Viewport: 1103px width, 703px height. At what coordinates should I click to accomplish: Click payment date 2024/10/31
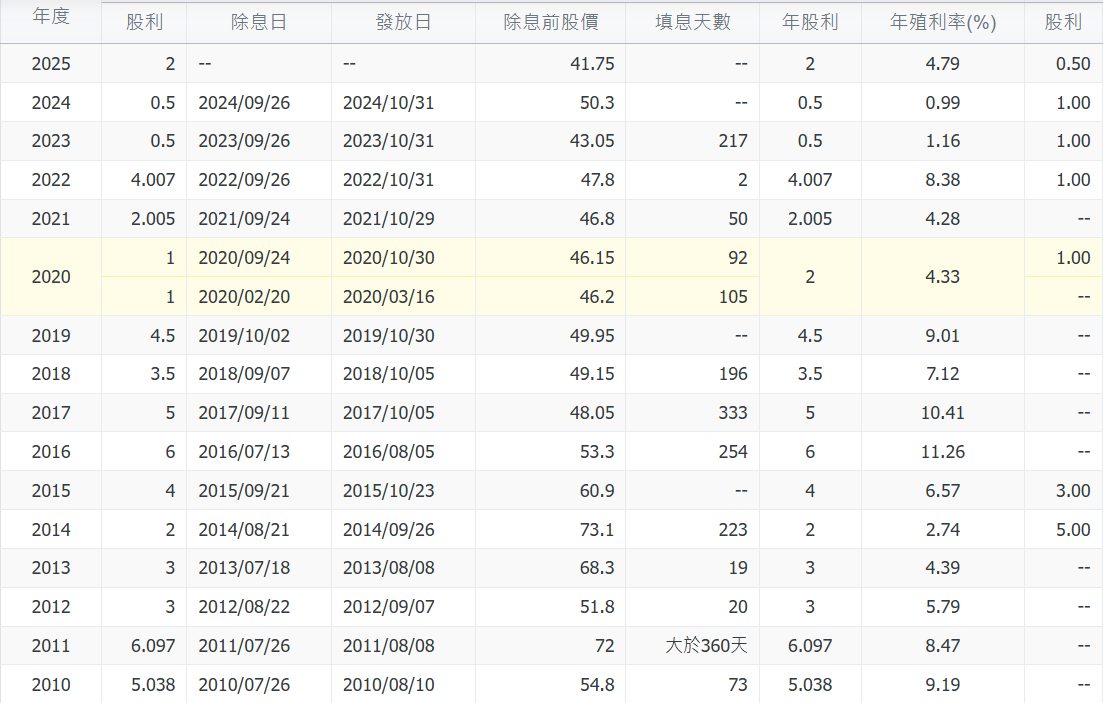(388, 103)
